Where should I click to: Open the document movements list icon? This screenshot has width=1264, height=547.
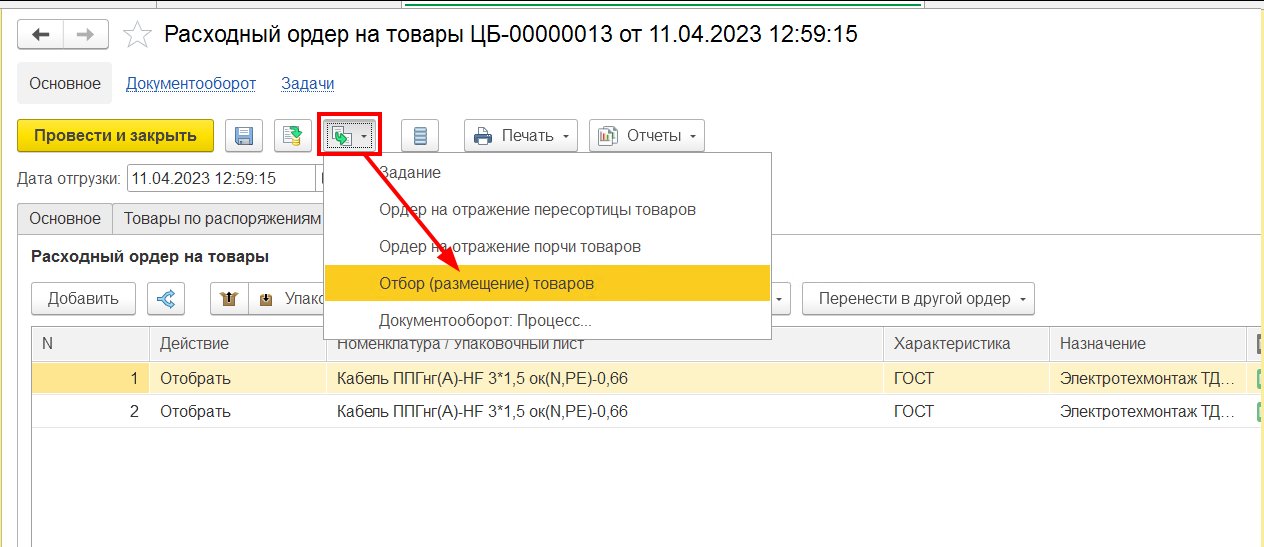[x=420, y=136]
